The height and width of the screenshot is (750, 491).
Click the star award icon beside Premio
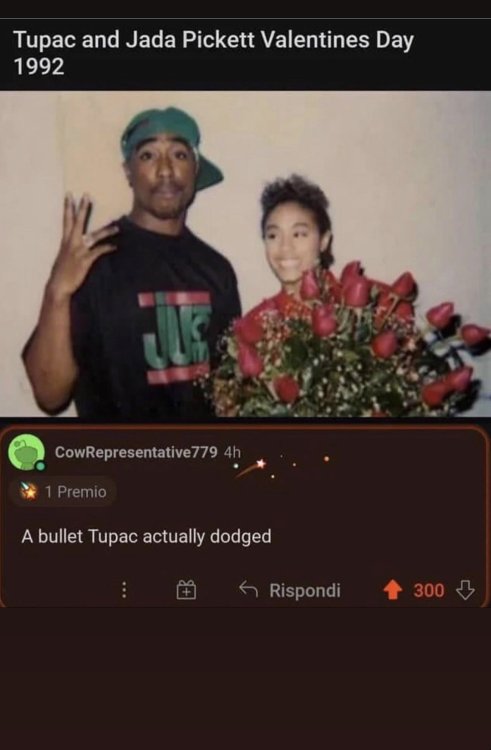[29, 491]
